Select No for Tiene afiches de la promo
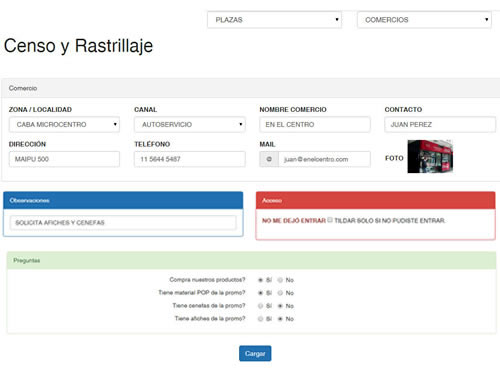500x375 pixels. pos(280,319)
